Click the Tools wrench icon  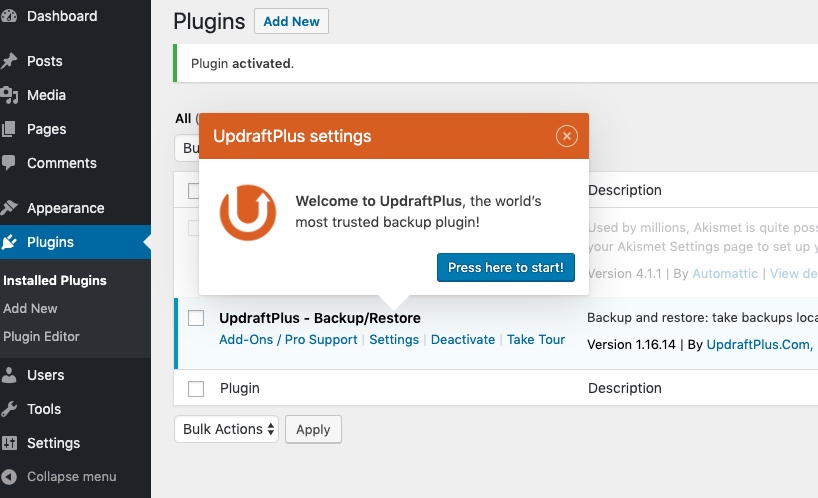(9, 409)
